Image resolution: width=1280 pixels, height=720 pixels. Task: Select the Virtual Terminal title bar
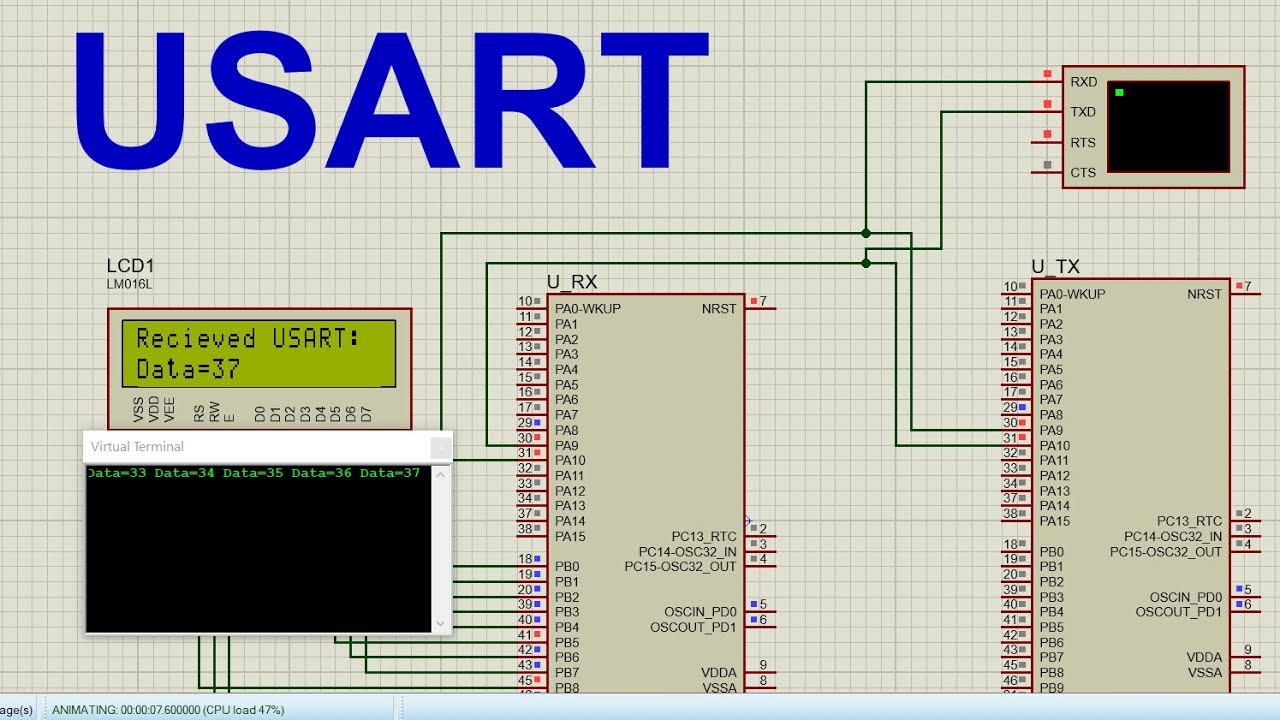tap(268, 447)
